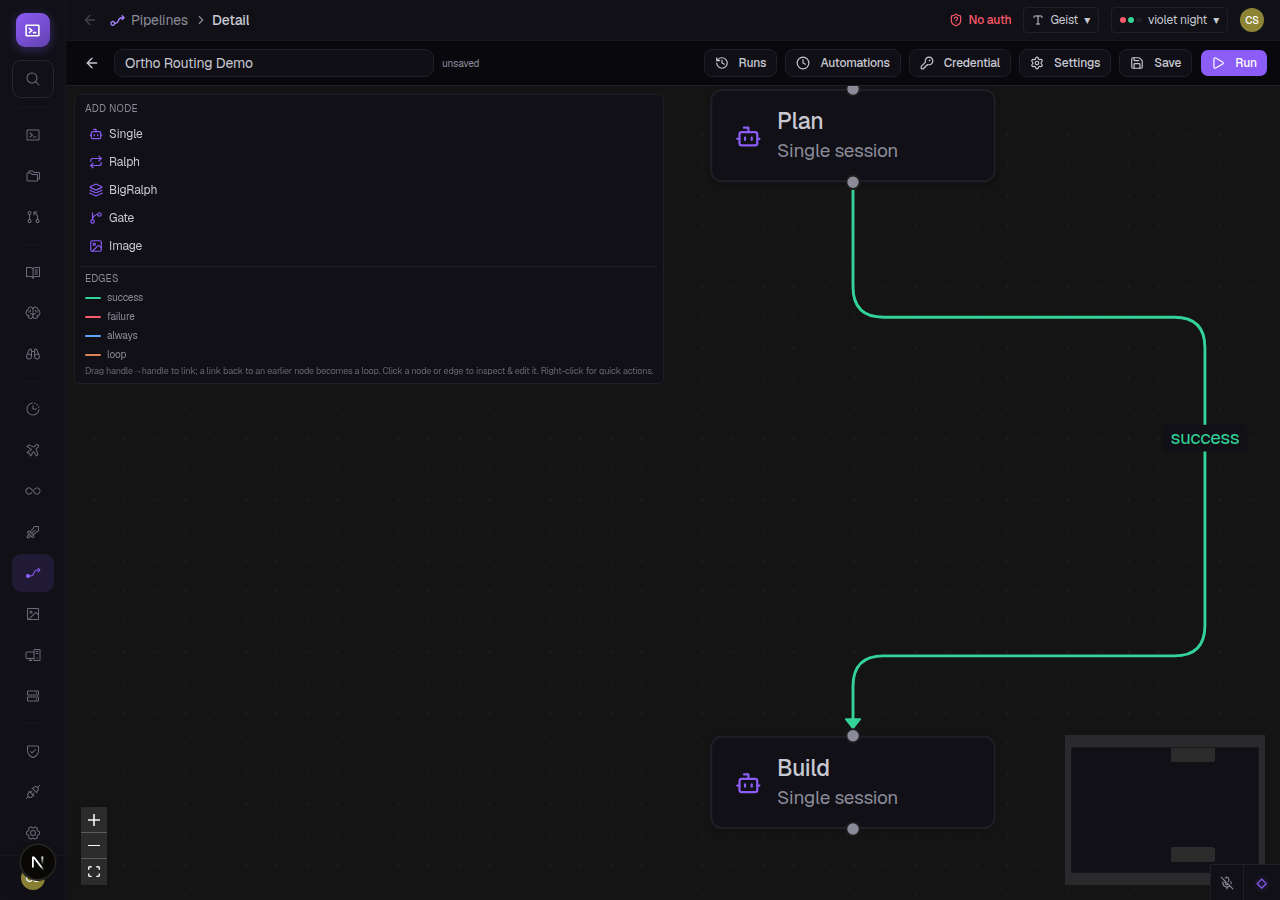Open the book icon in sidebar
The image size is (1280, 900).
(x=33, y=272)
